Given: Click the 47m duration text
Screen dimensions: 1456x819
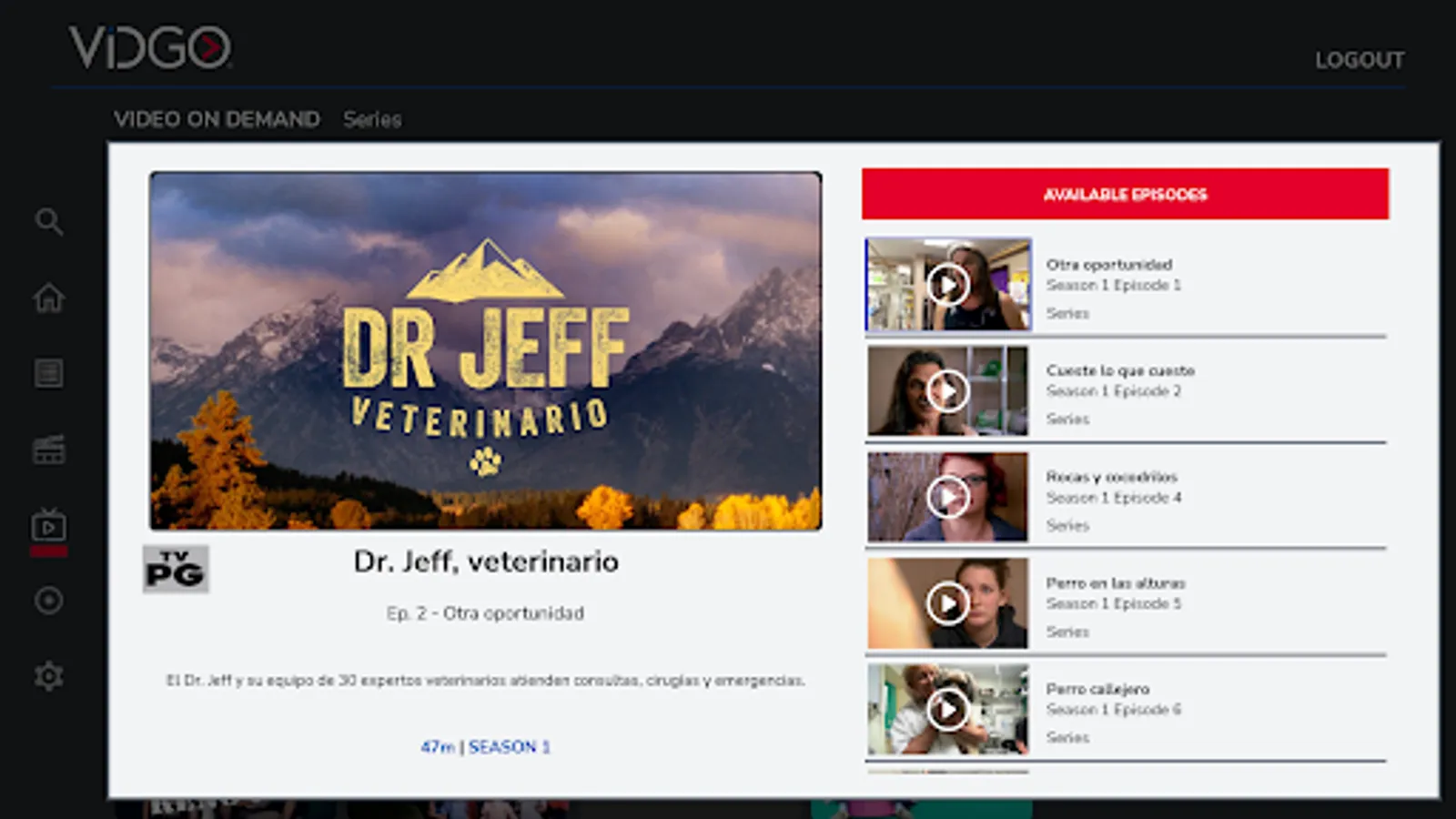Looking at the screenshot, I should point(438,747).
